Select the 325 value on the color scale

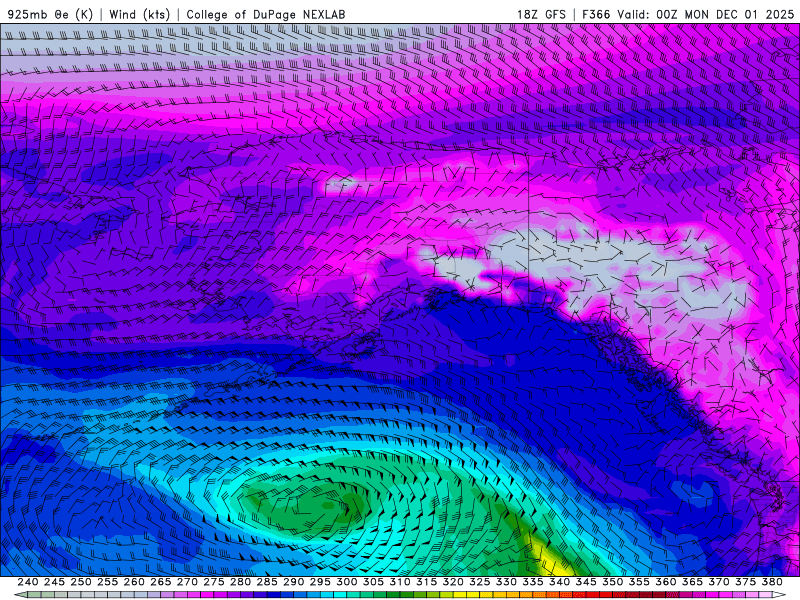[x=480, y=582]
